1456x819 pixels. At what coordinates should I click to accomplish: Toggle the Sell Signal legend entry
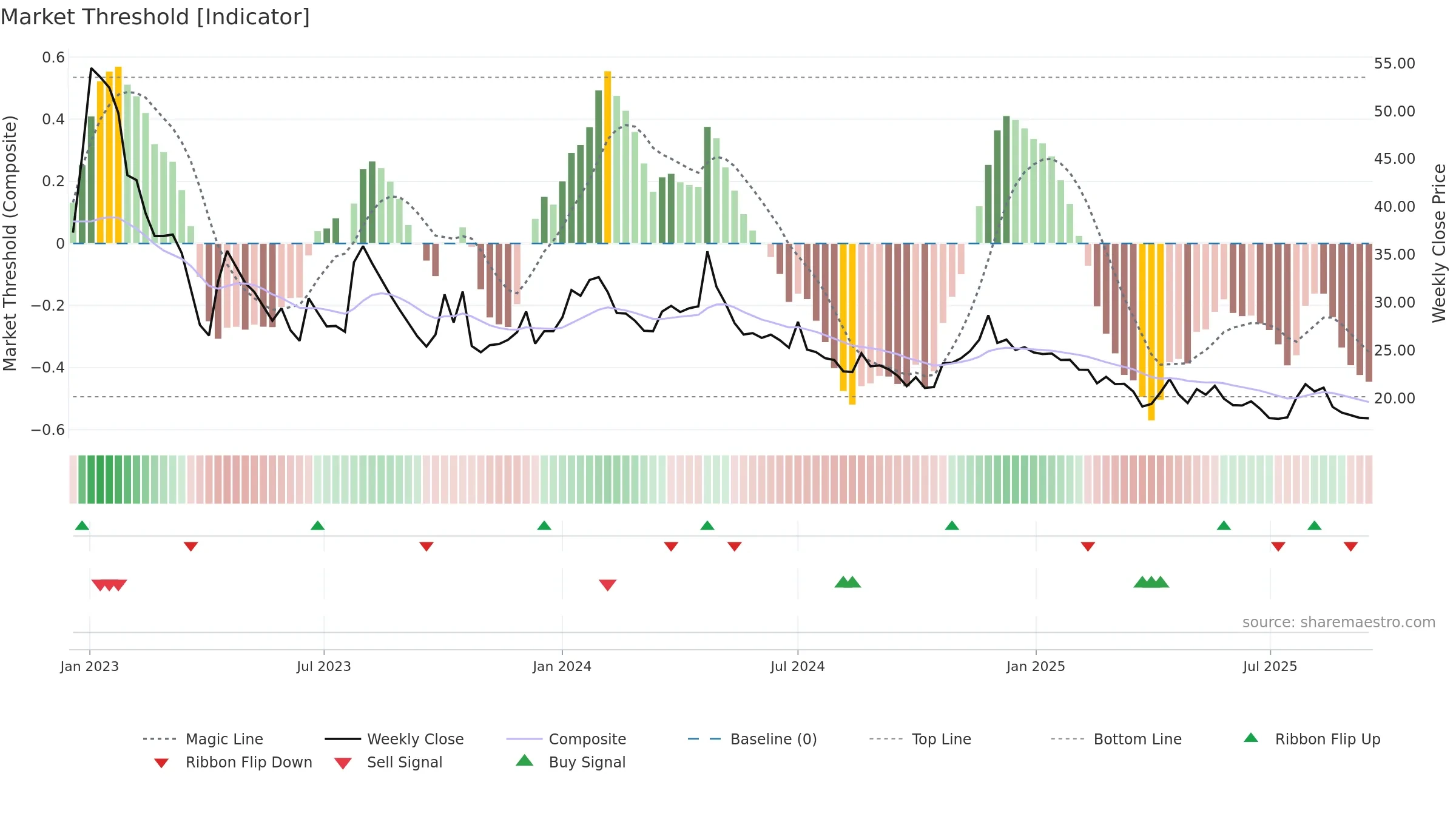(388, 762)
